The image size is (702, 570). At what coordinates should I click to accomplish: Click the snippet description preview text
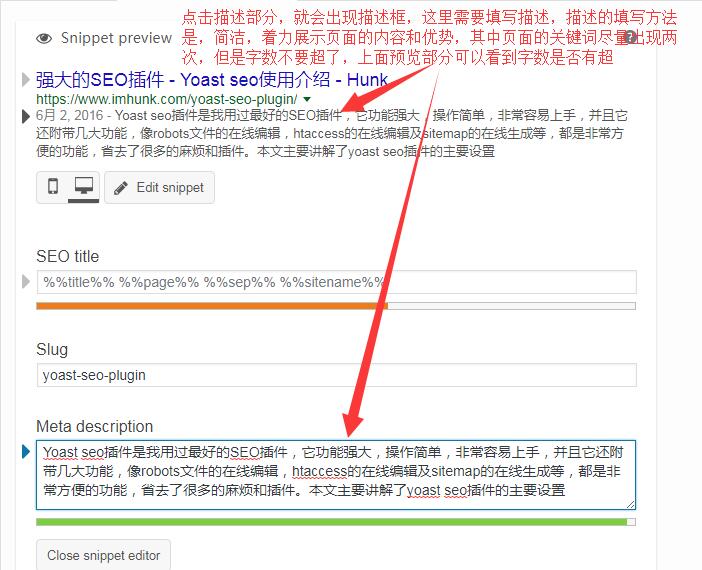click(x=331, y=133)
